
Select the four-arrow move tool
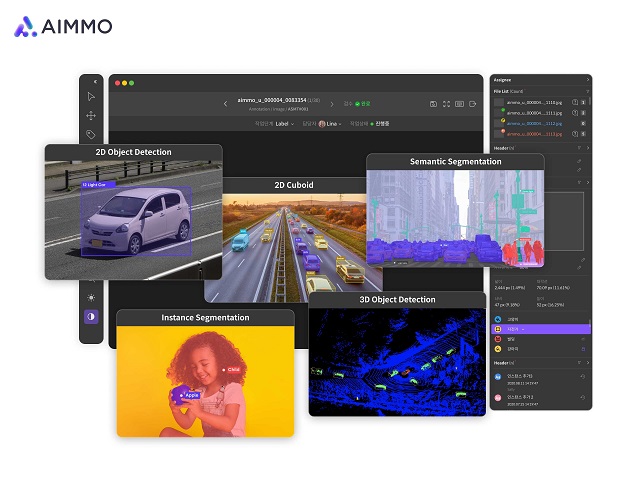point(91,116)
